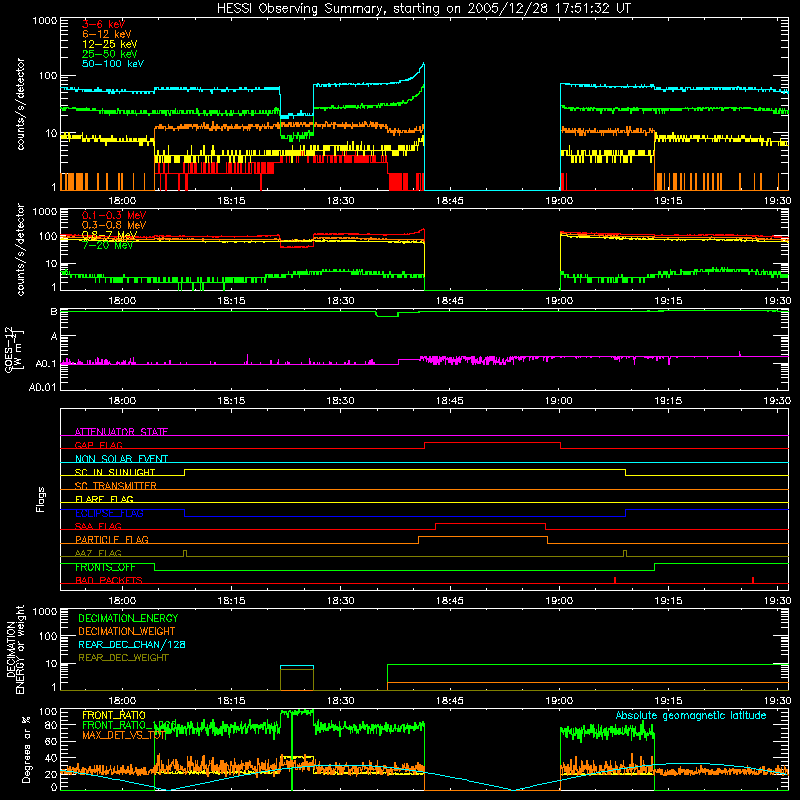The height and width of the screenshot is (800, 800).
Task: Select the SC_IN_SUNLIGHT flag label
Action: click(115, 472)
